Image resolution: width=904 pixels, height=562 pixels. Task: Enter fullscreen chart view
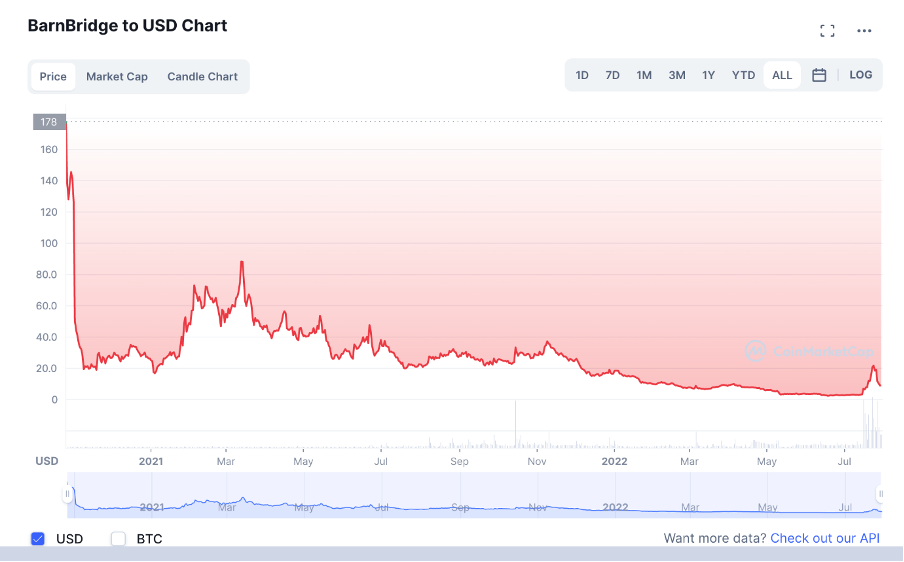827,31
